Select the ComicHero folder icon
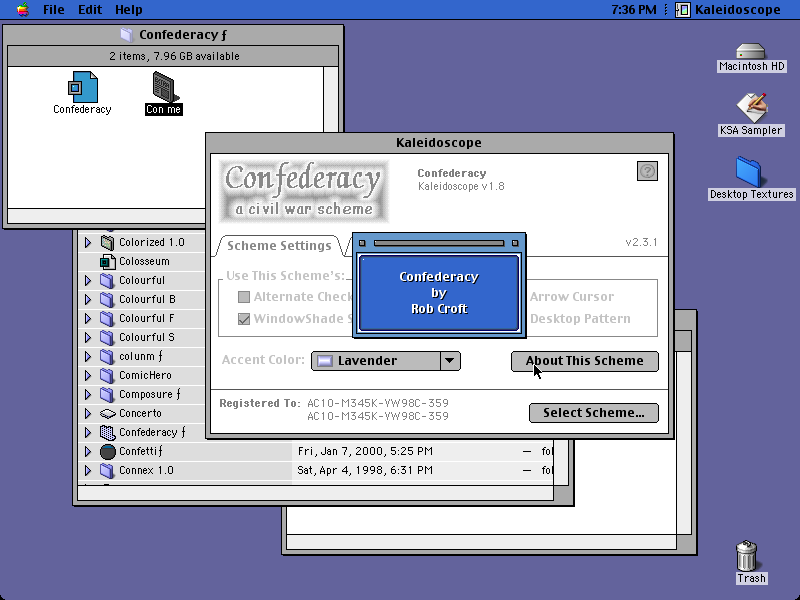The image size is (800, 600). tap(107, 376)
